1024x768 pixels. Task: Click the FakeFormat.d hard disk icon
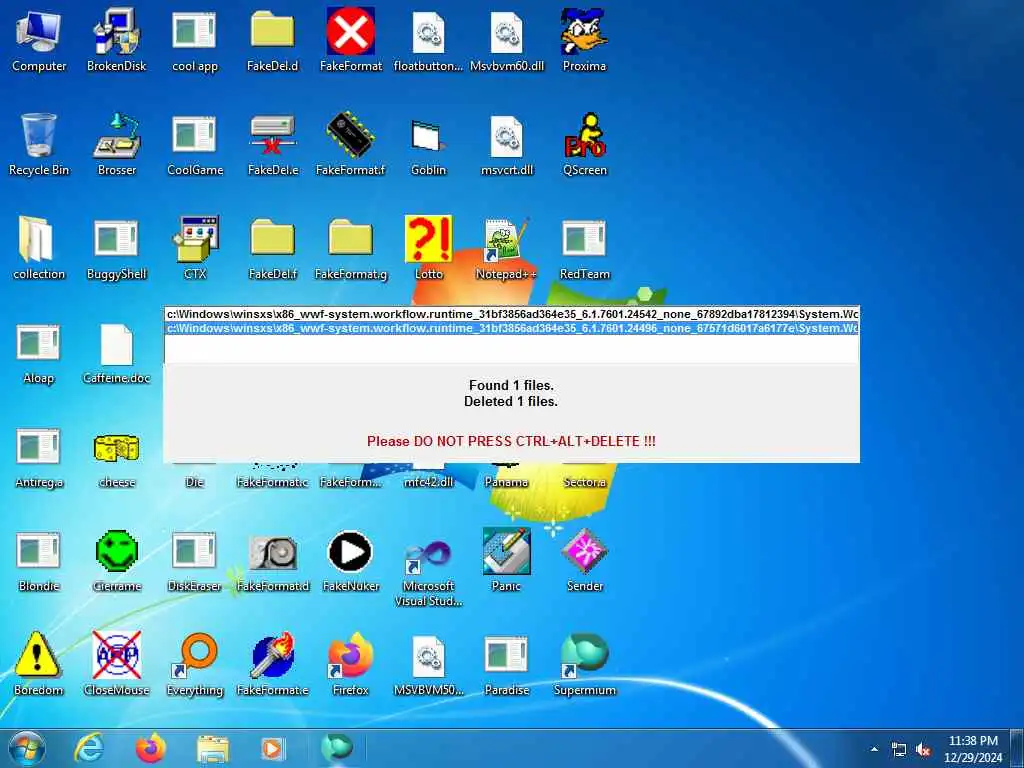(x=272, y=560)
